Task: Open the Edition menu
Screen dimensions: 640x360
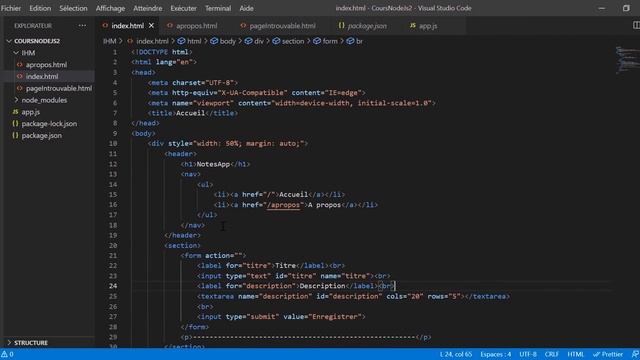Action: [x=40, y=8]
